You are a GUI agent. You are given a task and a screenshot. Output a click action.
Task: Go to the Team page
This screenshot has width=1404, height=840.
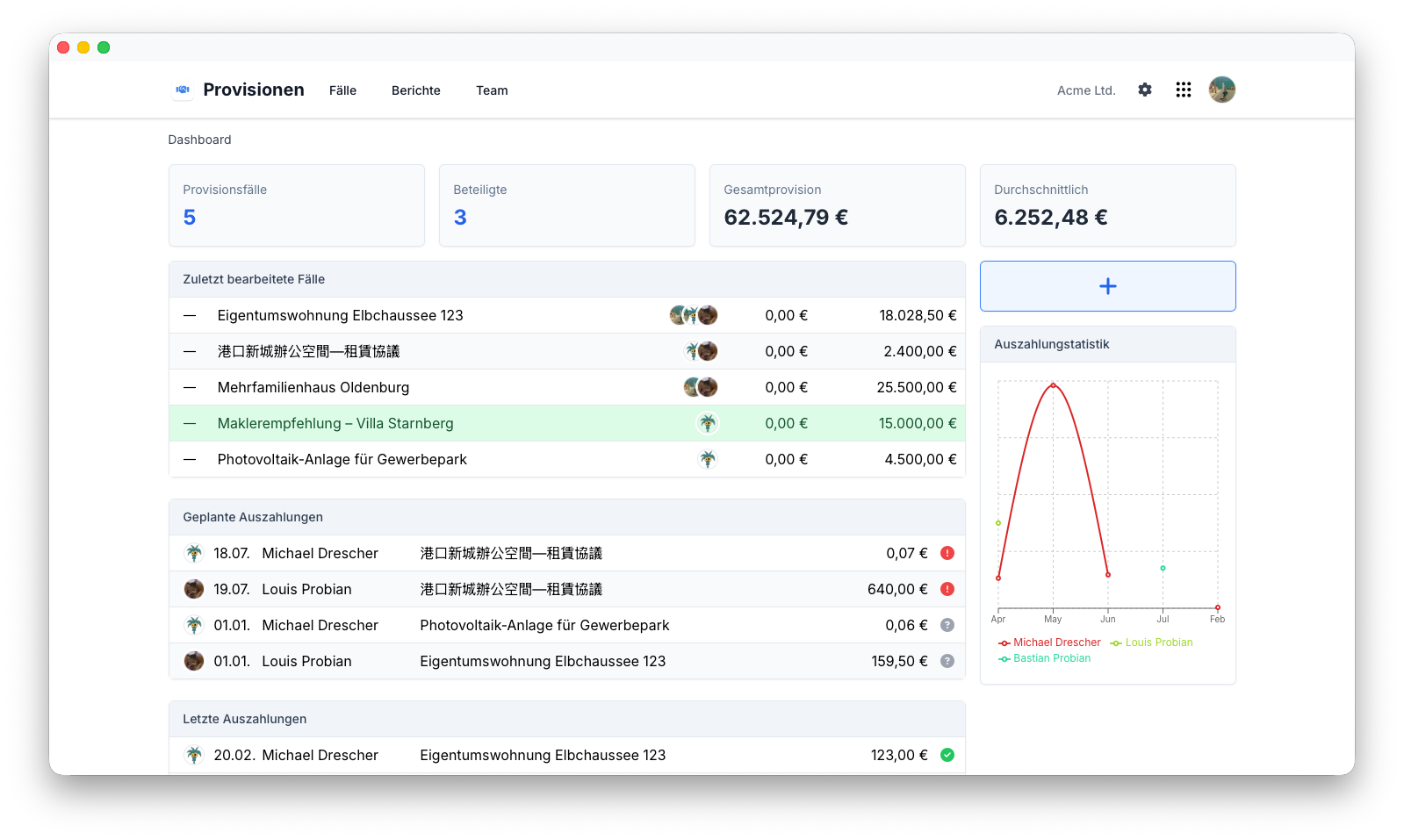click(492, 90)
